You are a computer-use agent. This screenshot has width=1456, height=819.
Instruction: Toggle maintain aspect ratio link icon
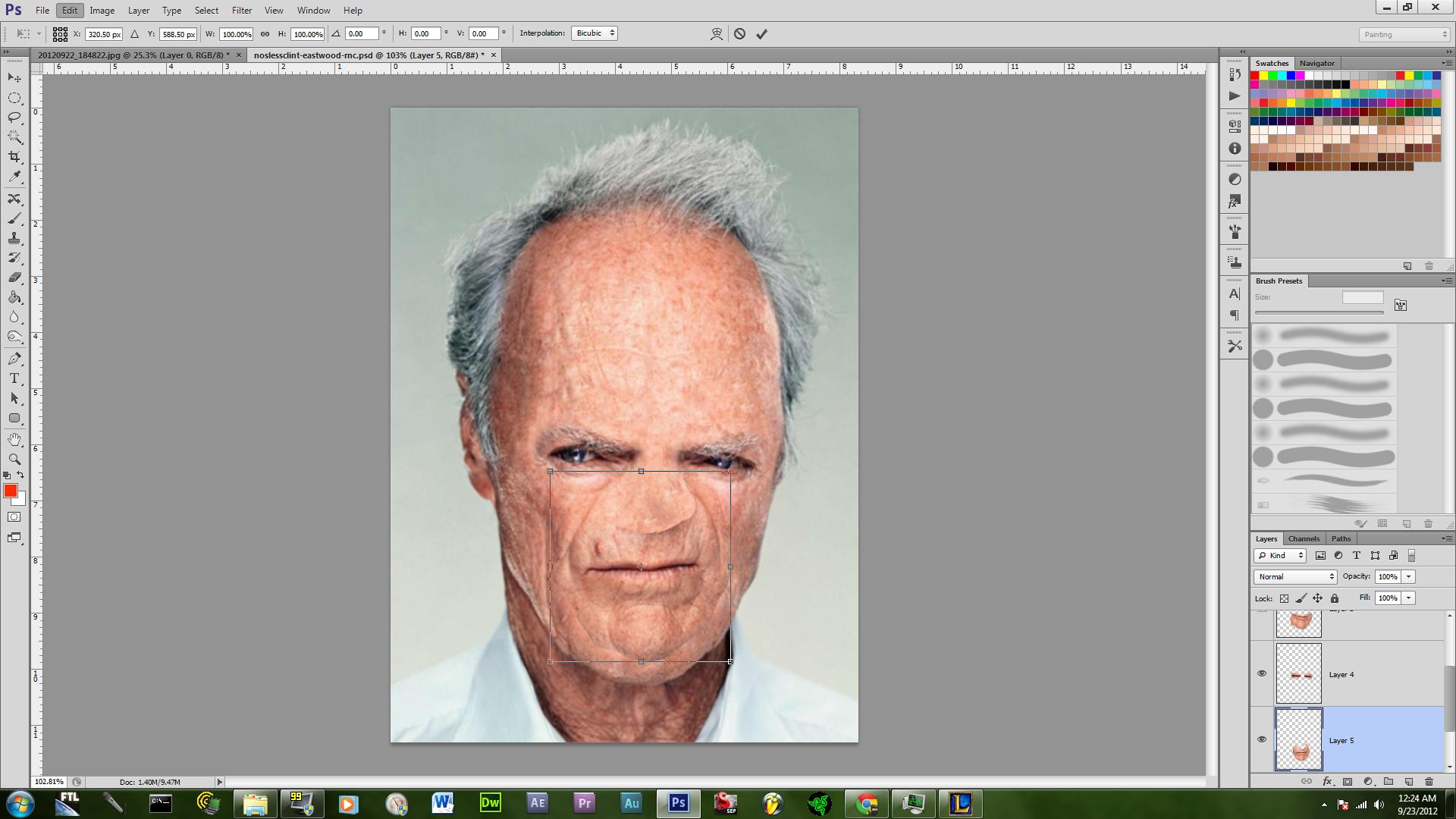(x=265, y=34)
